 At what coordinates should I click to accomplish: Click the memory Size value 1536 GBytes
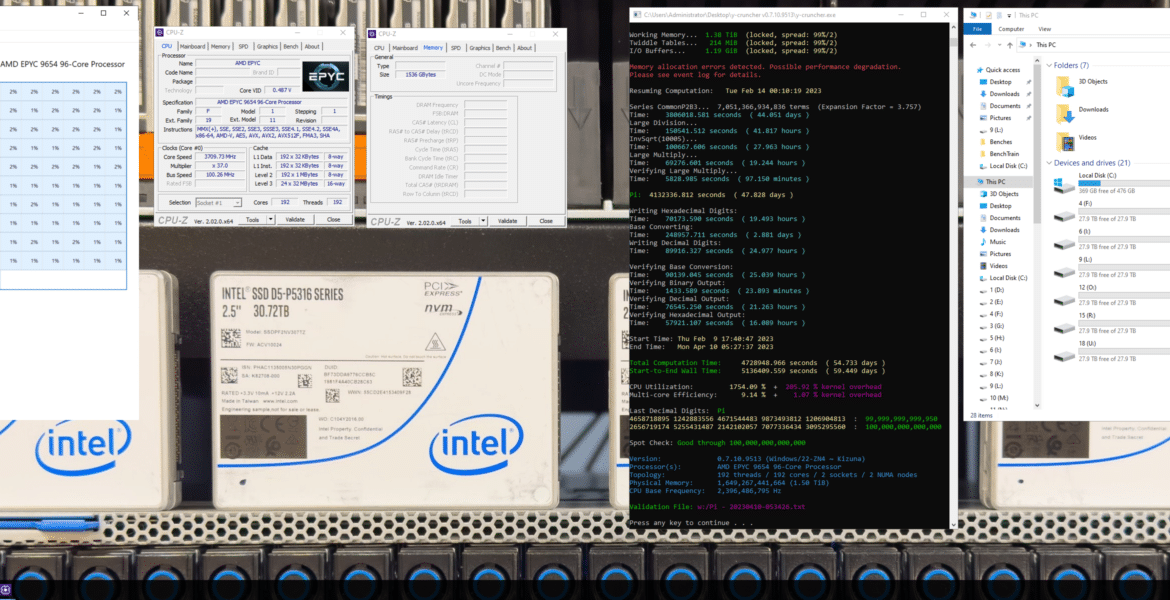pos(420,75)
